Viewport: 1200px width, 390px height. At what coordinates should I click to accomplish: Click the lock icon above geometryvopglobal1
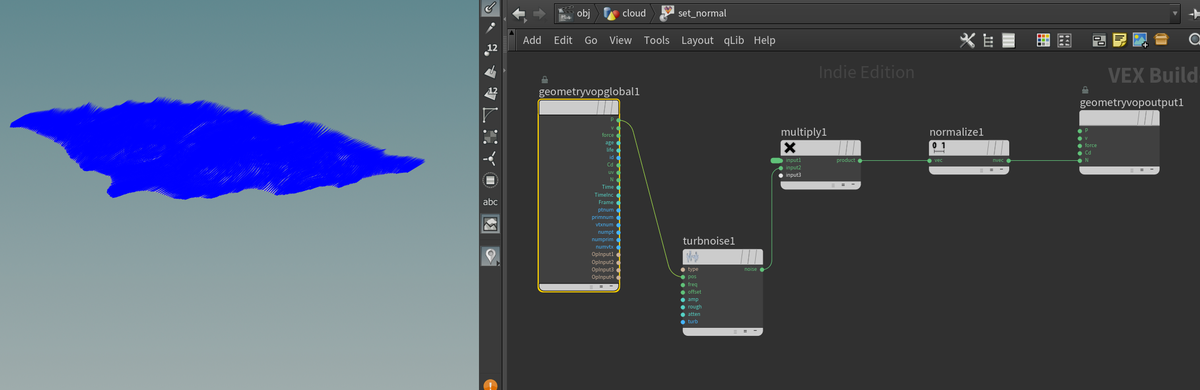(544, 79)
